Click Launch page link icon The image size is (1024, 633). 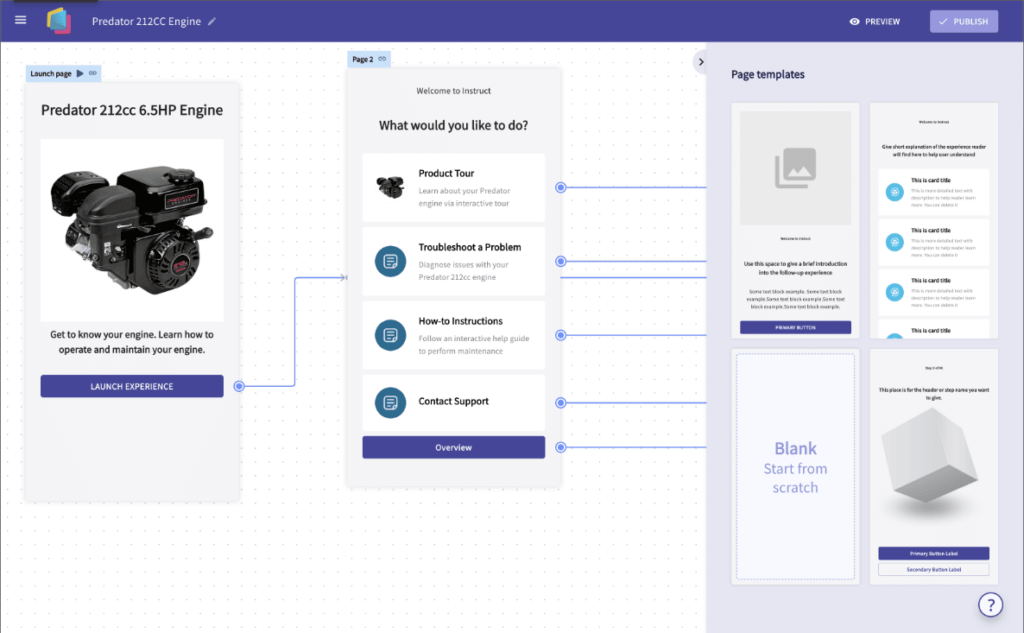[x=93, y=73]
